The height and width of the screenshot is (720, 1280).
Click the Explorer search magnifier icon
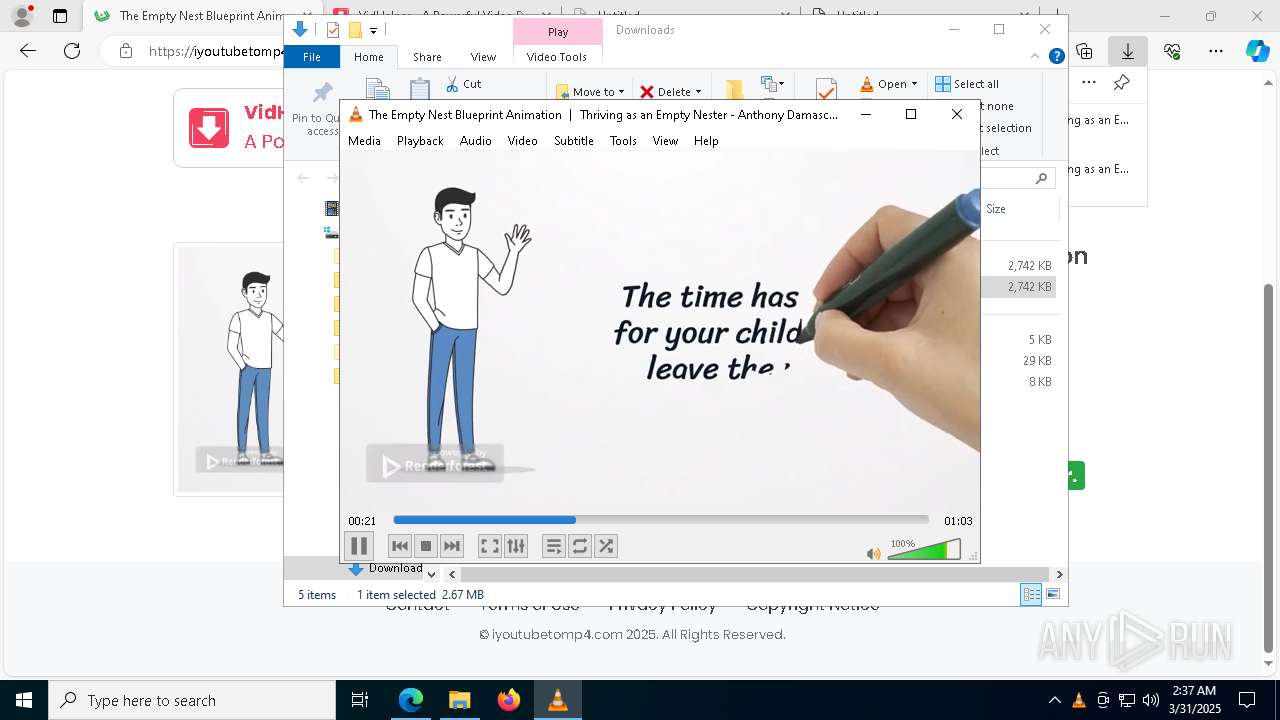click(1041, 178)
